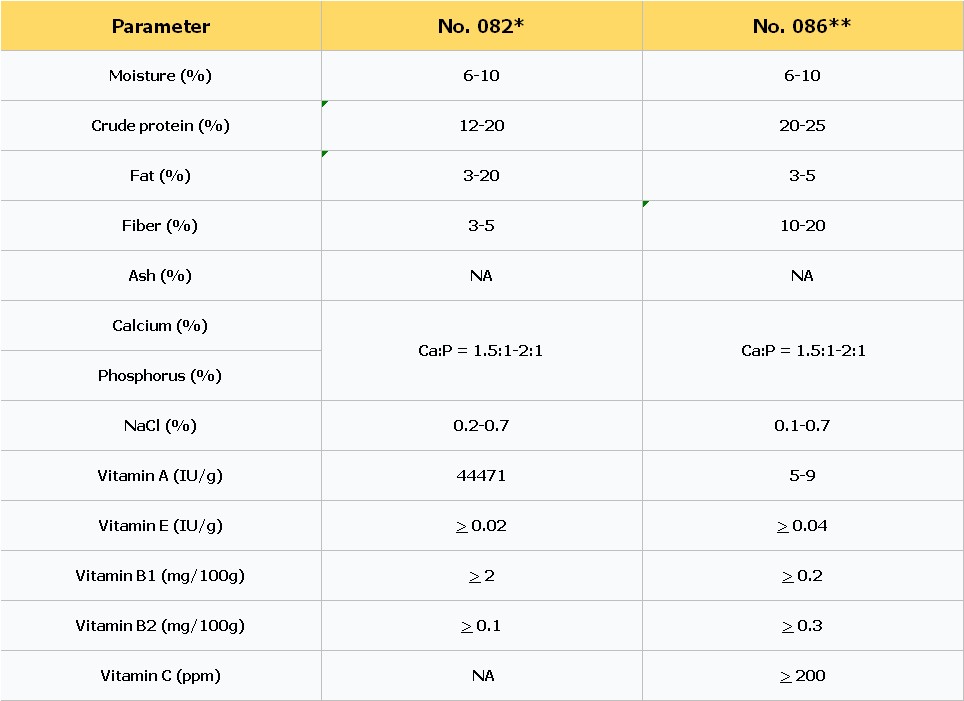
Task: Click the 10-20 fiber value cell
Action: click(802, 226)
